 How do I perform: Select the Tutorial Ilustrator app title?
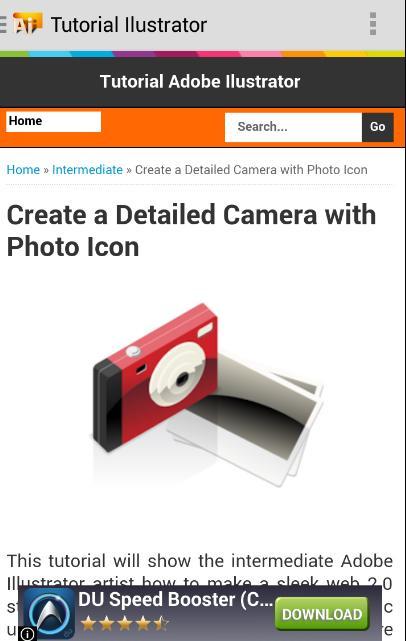(x=129, y=25)
